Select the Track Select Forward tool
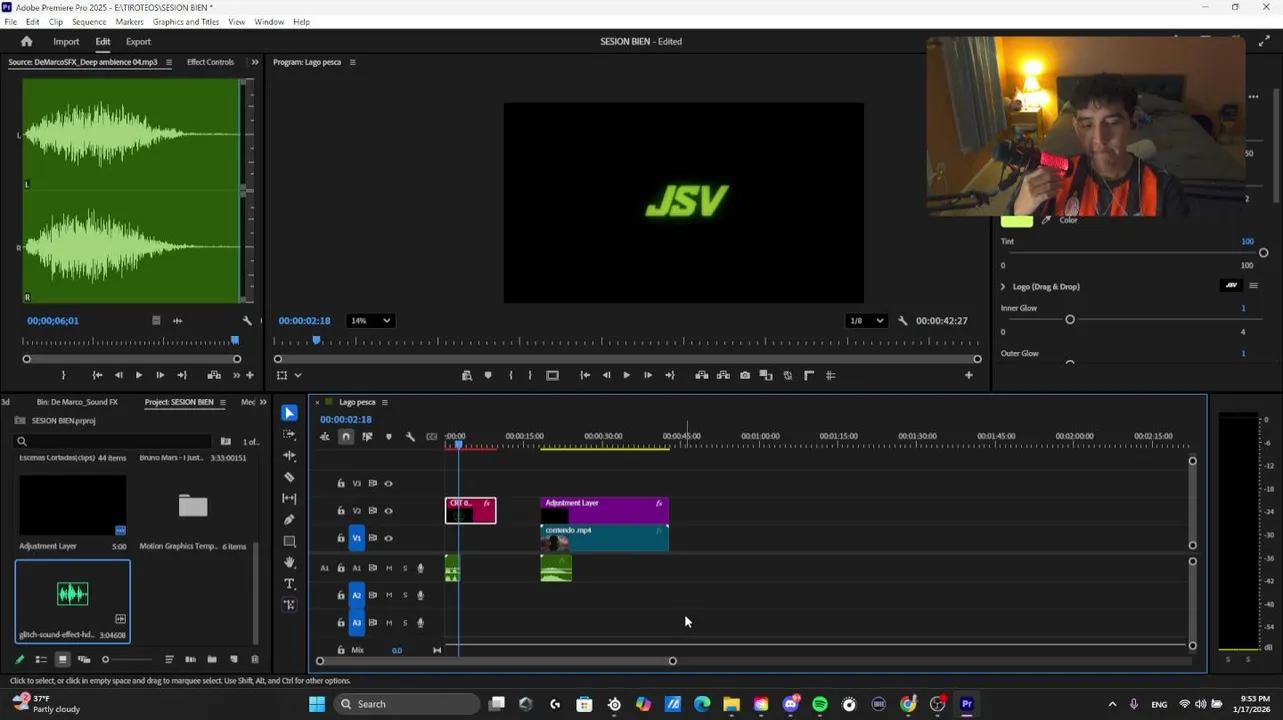This screenshot has height=720, width=1283. pos(289,434)
